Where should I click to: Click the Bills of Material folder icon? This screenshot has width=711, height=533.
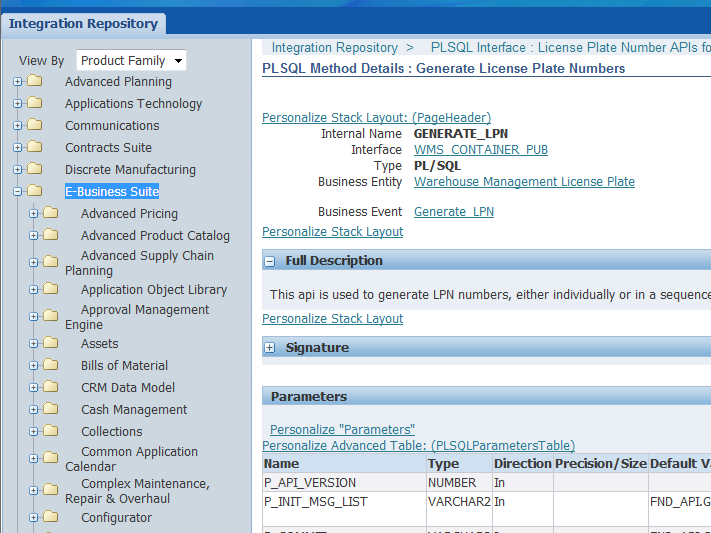point(51,364)
